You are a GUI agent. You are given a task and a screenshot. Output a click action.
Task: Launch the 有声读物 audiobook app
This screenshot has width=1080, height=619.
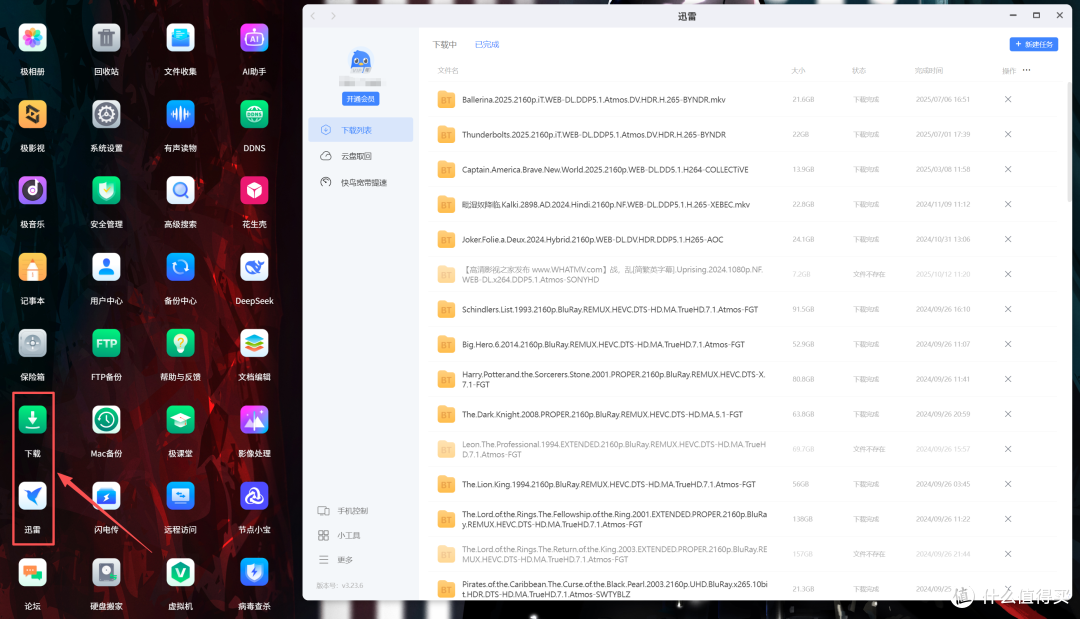pyautogui.click(x=180, y=115)
